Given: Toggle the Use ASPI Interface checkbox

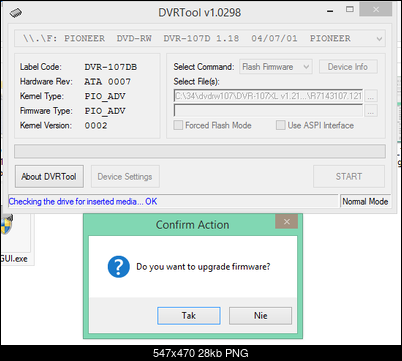Looking at the screenshot, I should point(281,125).
